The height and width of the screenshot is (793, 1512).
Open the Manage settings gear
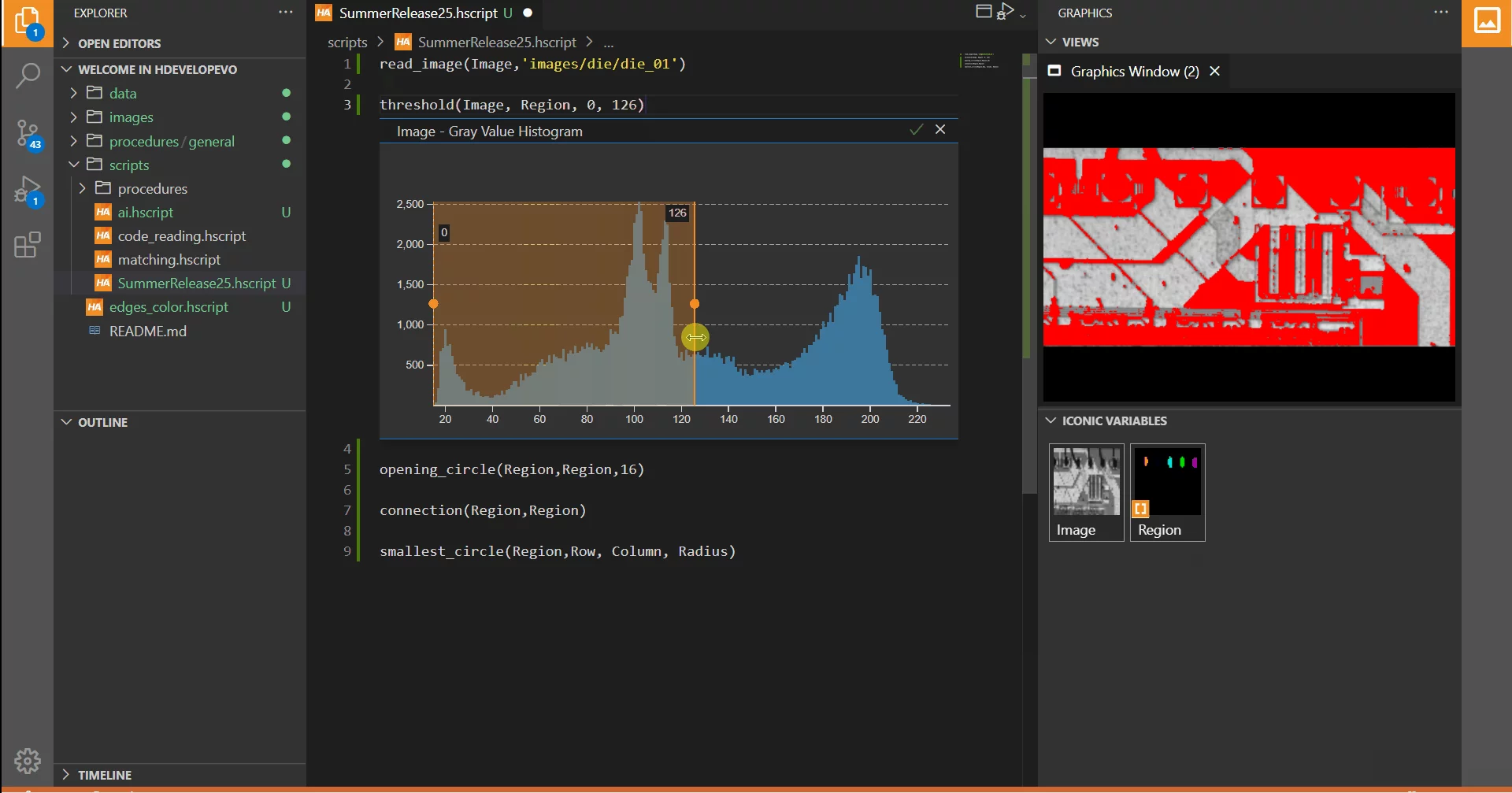pos(28,761)
